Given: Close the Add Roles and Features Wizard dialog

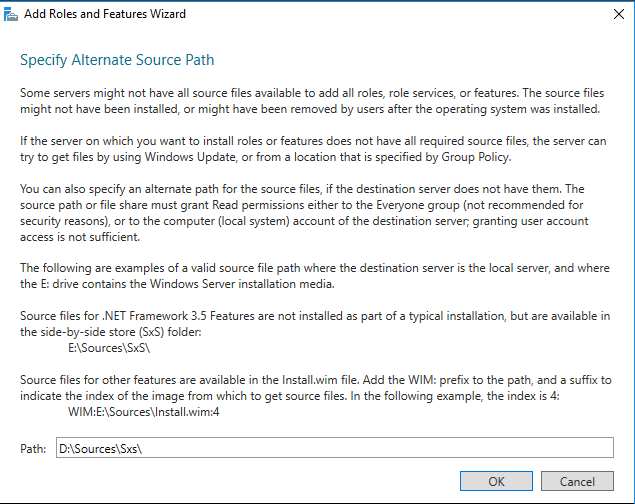Looking at the screenshot, I should (612, 14).
